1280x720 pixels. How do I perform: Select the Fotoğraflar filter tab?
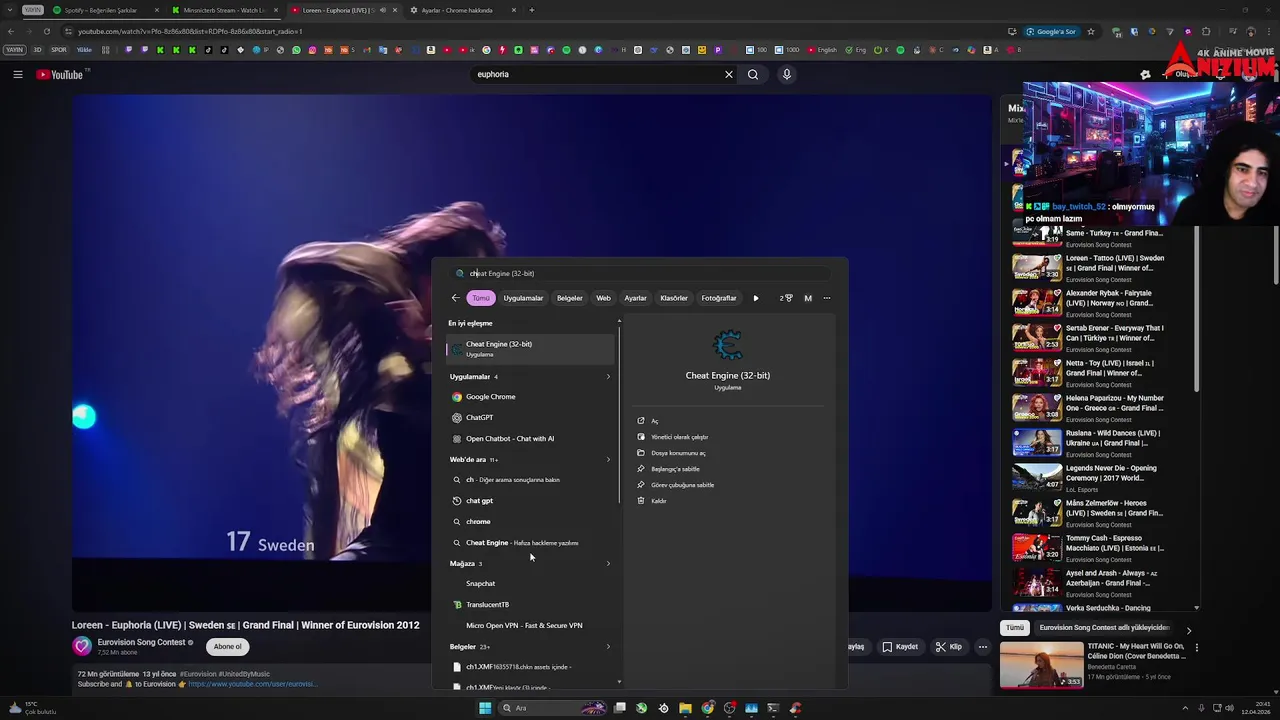(718, 298)
